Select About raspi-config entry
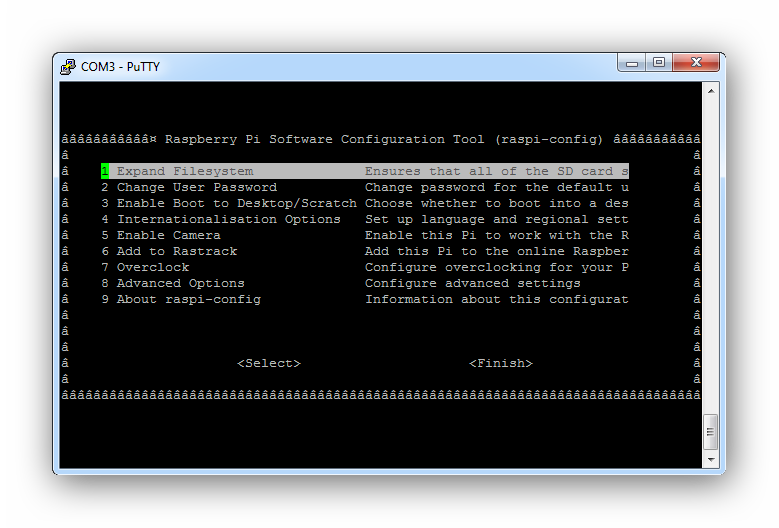The height and width of the screenshot is (528, 779). [x=188, y=299]
